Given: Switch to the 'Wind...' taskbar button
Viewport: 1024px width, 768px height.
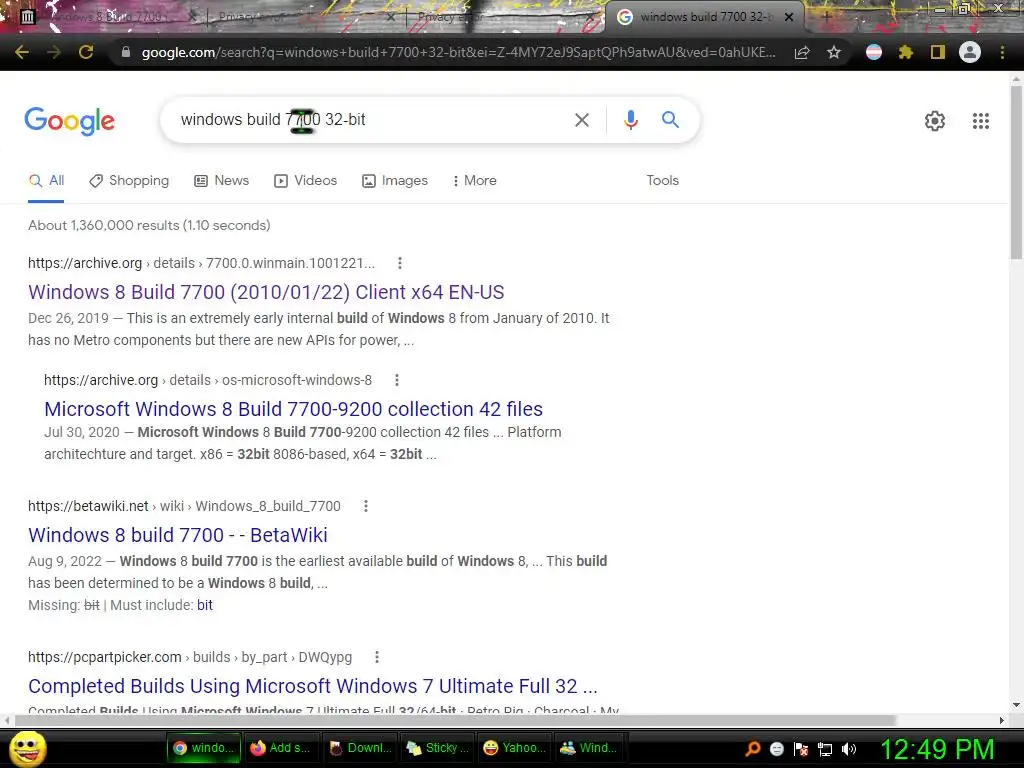Looking at the screenshot, I should click(589, 748).
